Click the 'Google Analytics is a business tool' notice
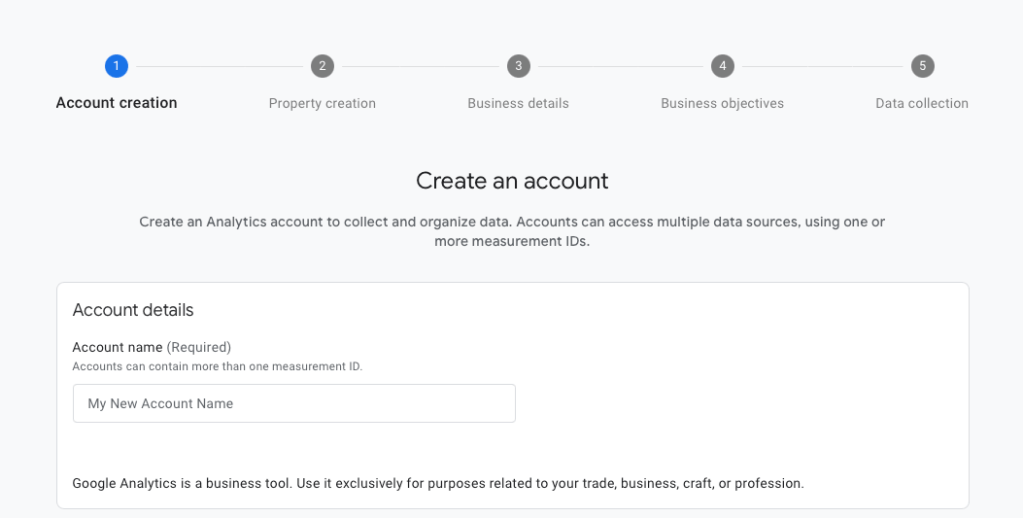 point(438,483)
